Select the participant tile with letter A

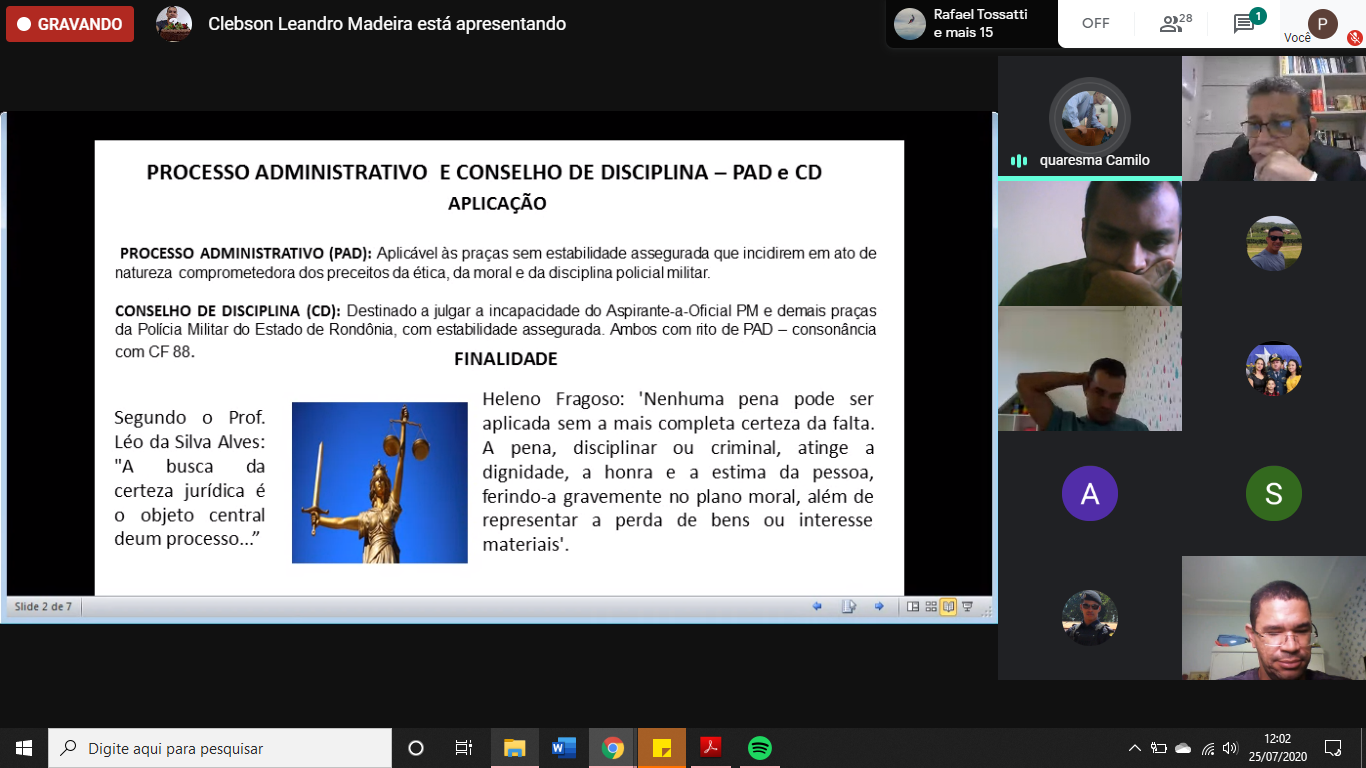1089,493
